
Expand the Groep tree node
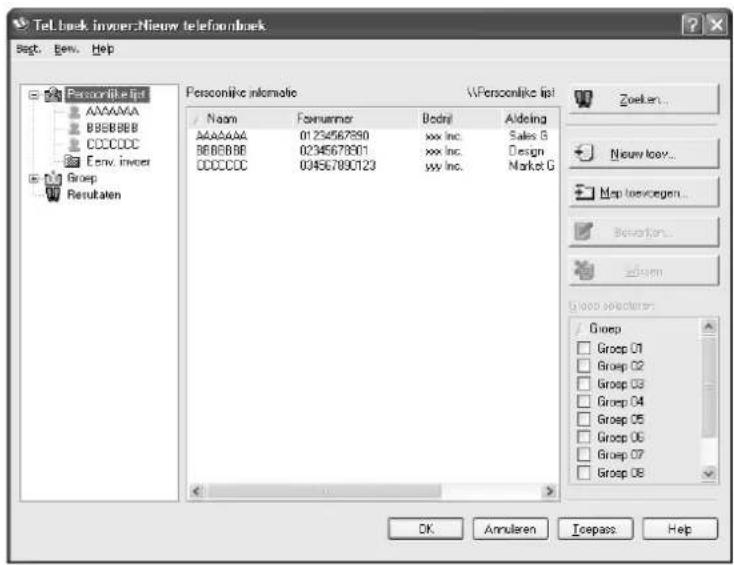click(34, 178)
